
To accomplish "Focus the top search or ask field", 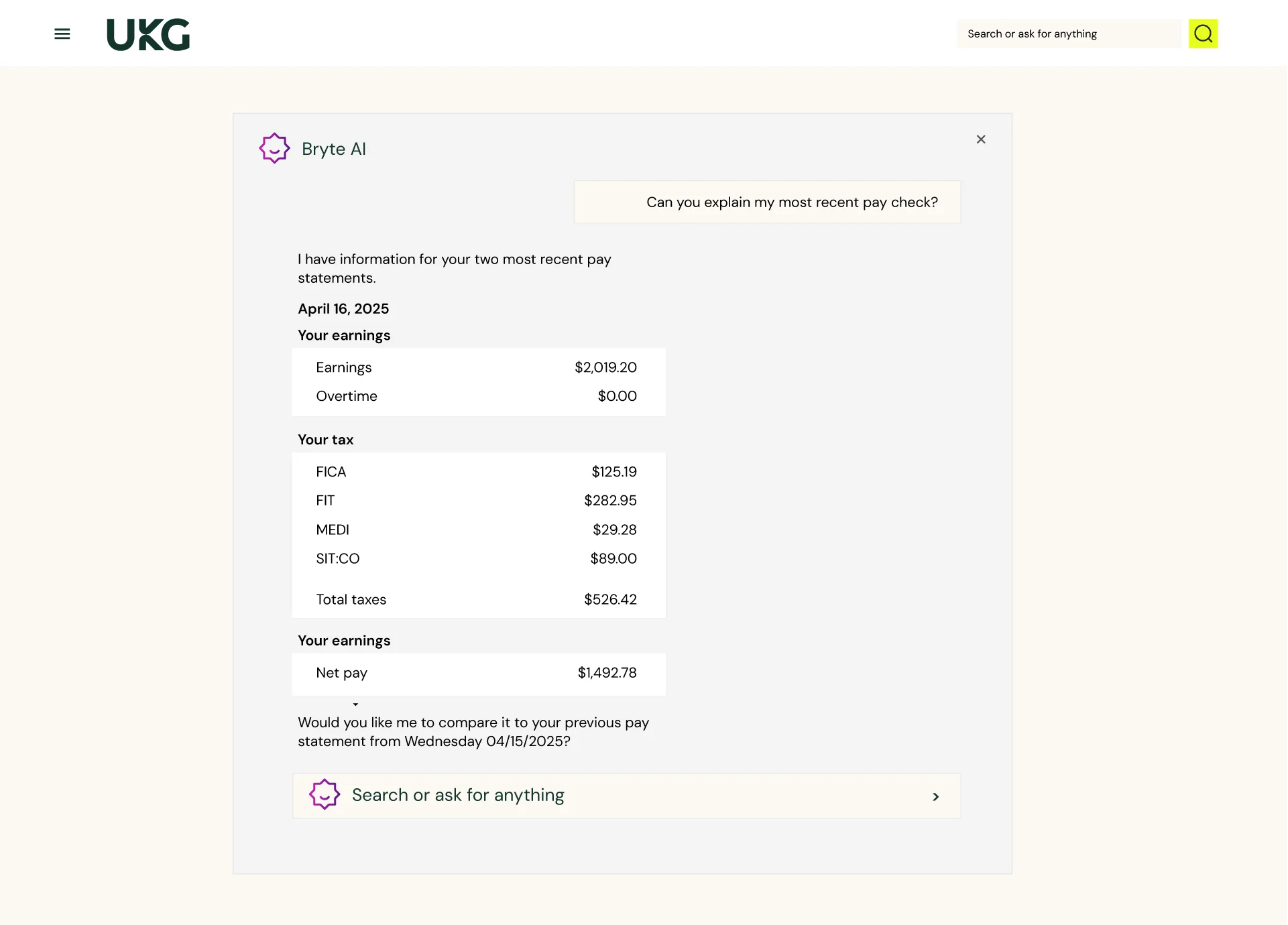I will coord(1069,34).
